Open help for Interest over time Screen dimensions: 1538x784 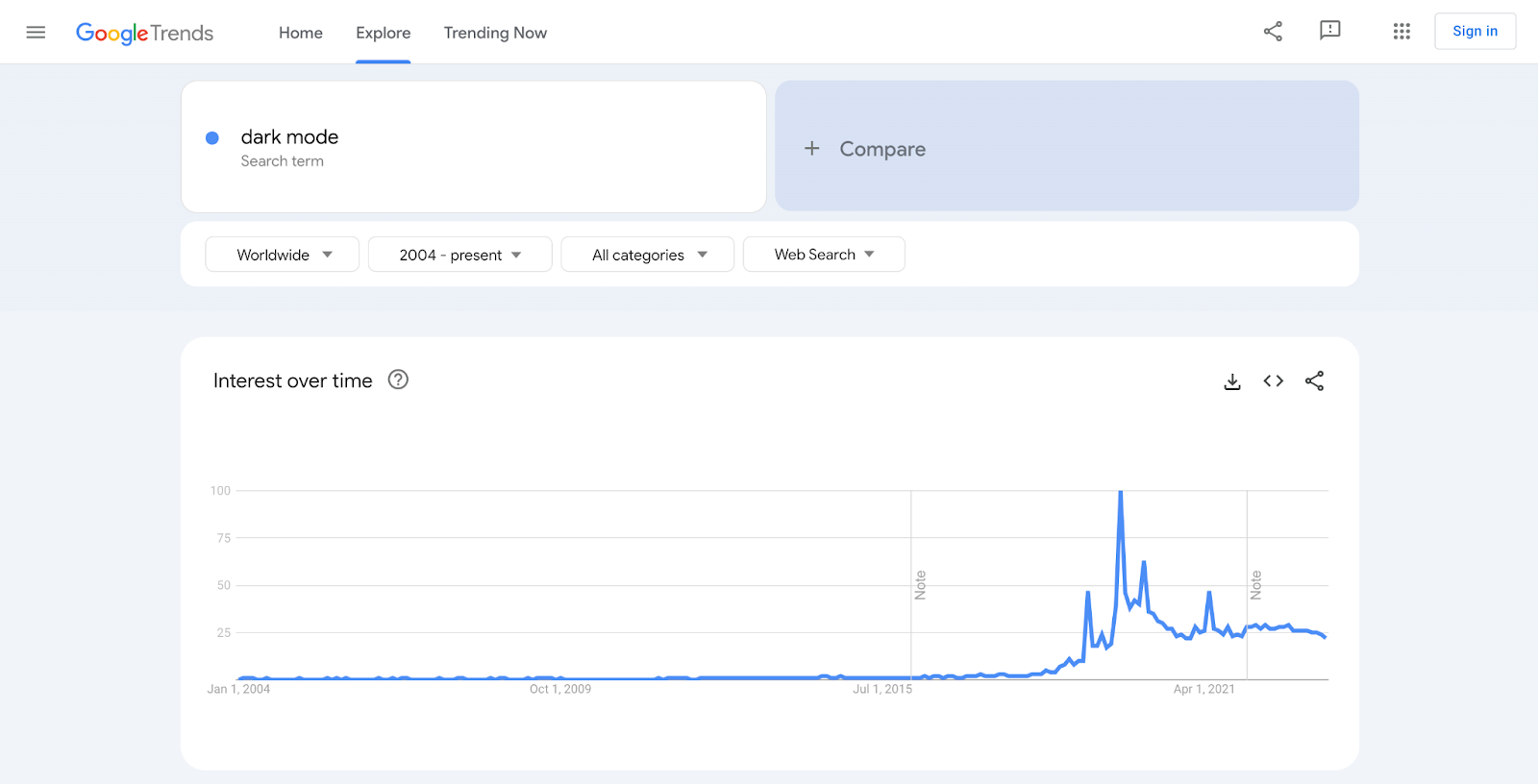point(398,380)
